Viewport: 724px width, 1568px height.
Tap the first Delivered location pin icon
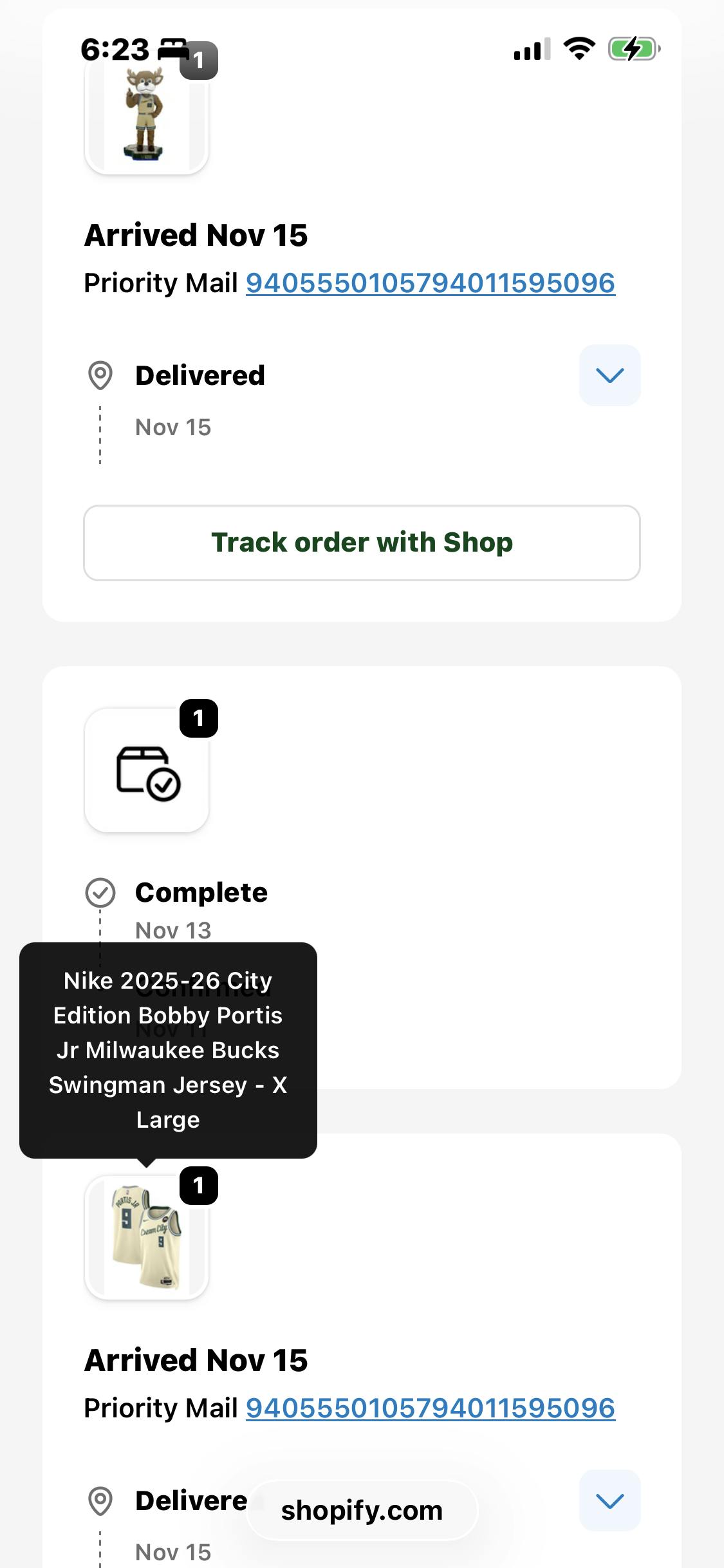pos(100,375)
